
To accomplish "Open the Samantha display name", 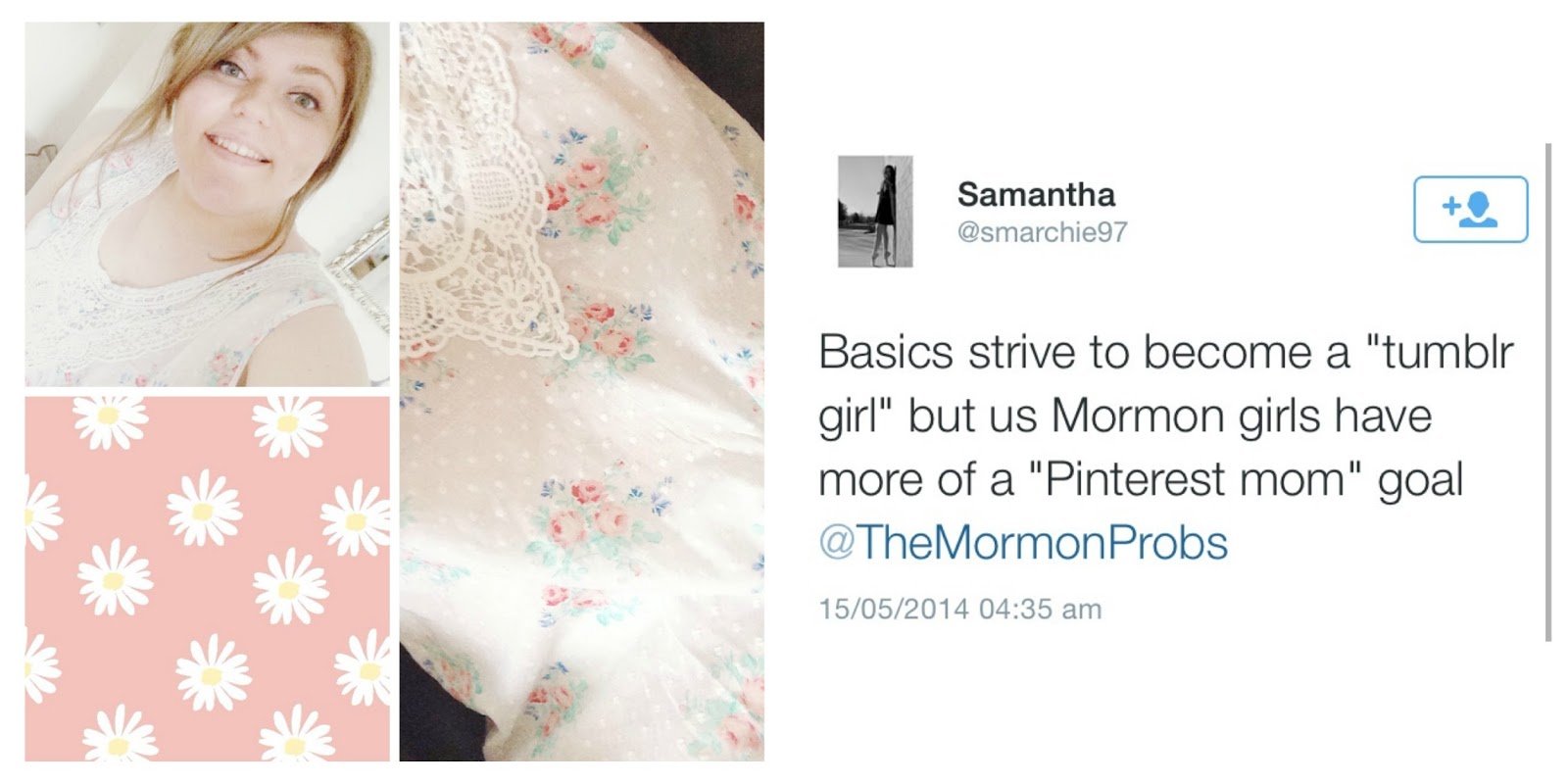I will 1036,194.
